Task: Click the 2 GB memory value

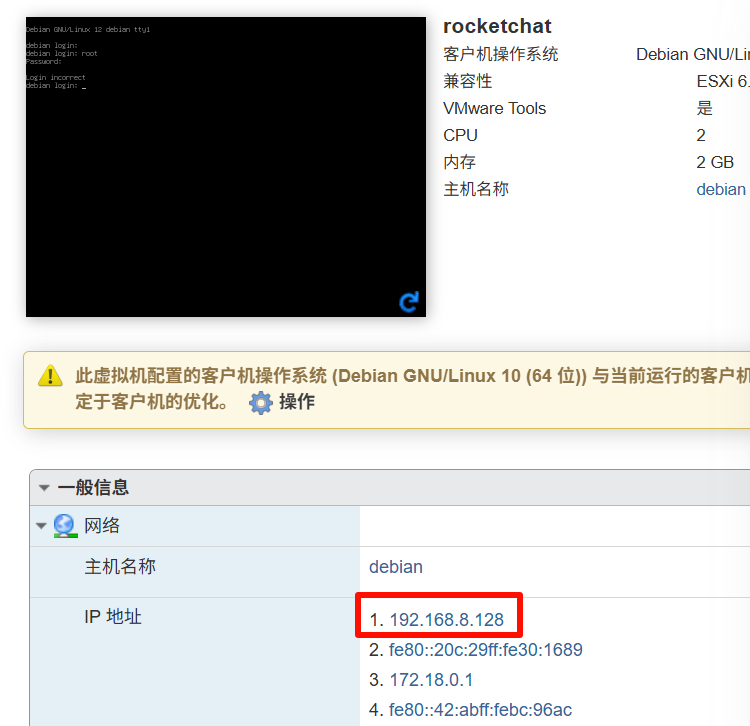Action: tap(715, 162)
